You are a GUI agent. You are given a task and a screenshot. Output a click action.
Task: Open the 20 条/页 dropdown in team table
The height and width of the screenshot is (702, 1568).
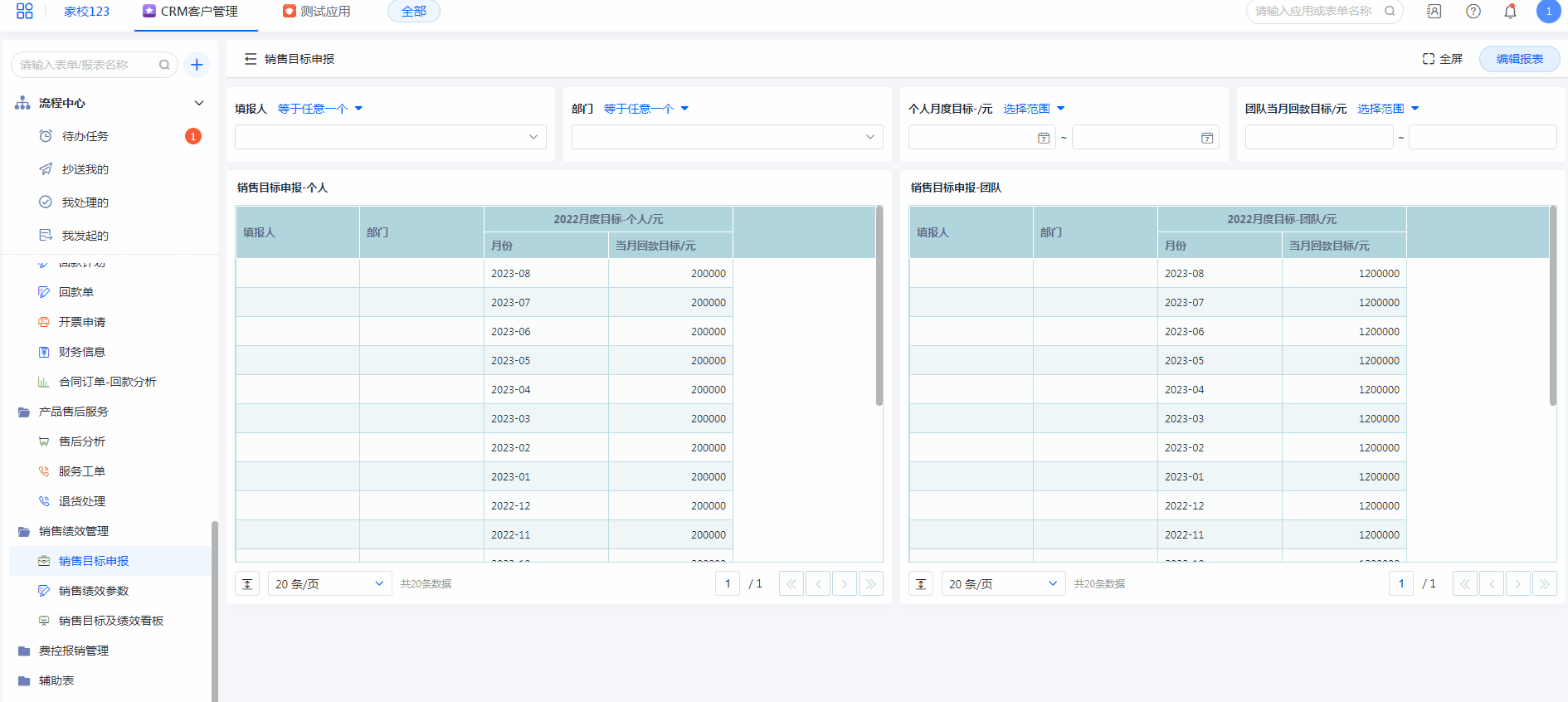pyautogui.click(x=1002, y=584)
